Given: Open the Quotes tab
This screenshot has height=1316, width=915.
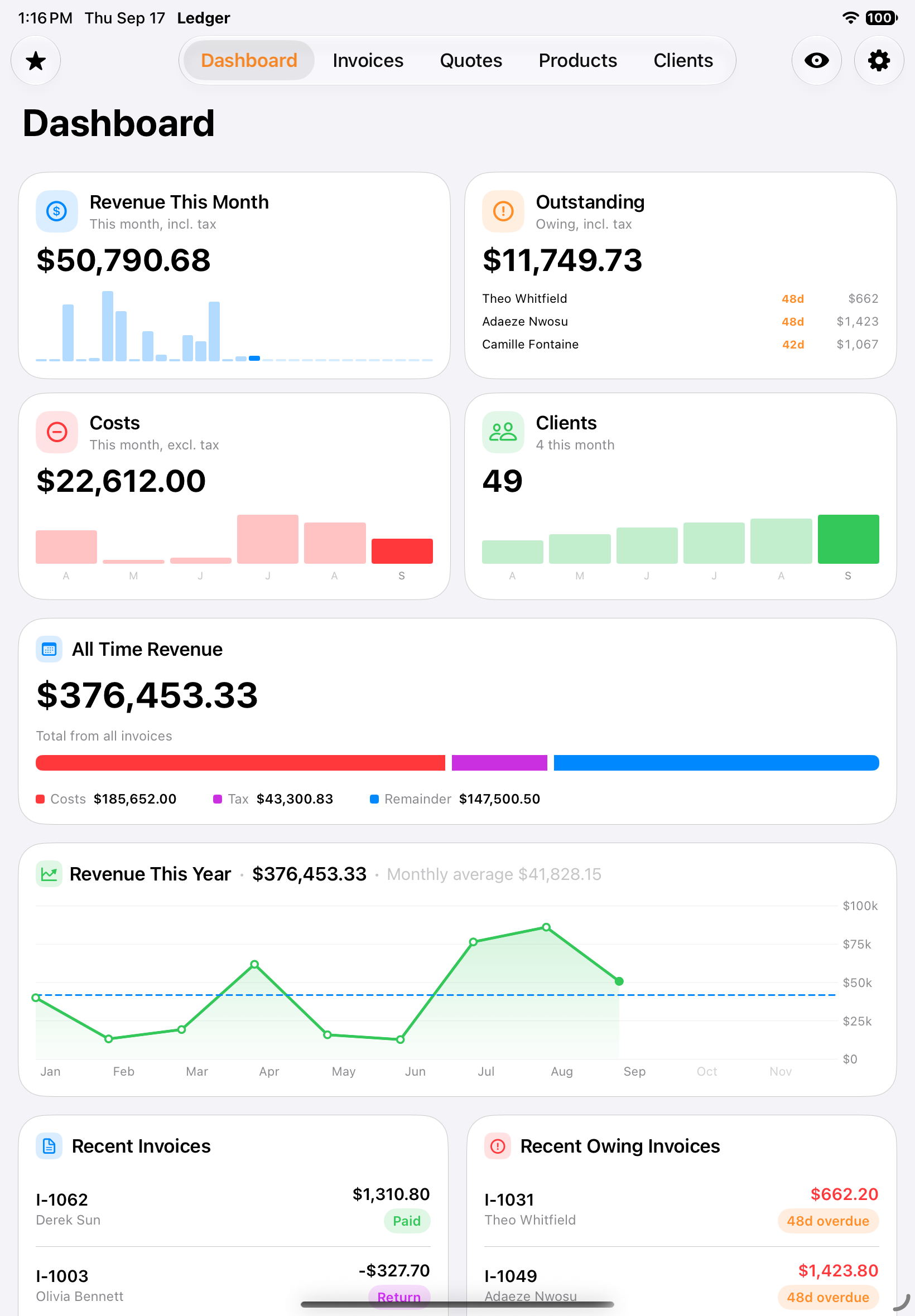Looking at the screenshot, I should tap(471, 60).
